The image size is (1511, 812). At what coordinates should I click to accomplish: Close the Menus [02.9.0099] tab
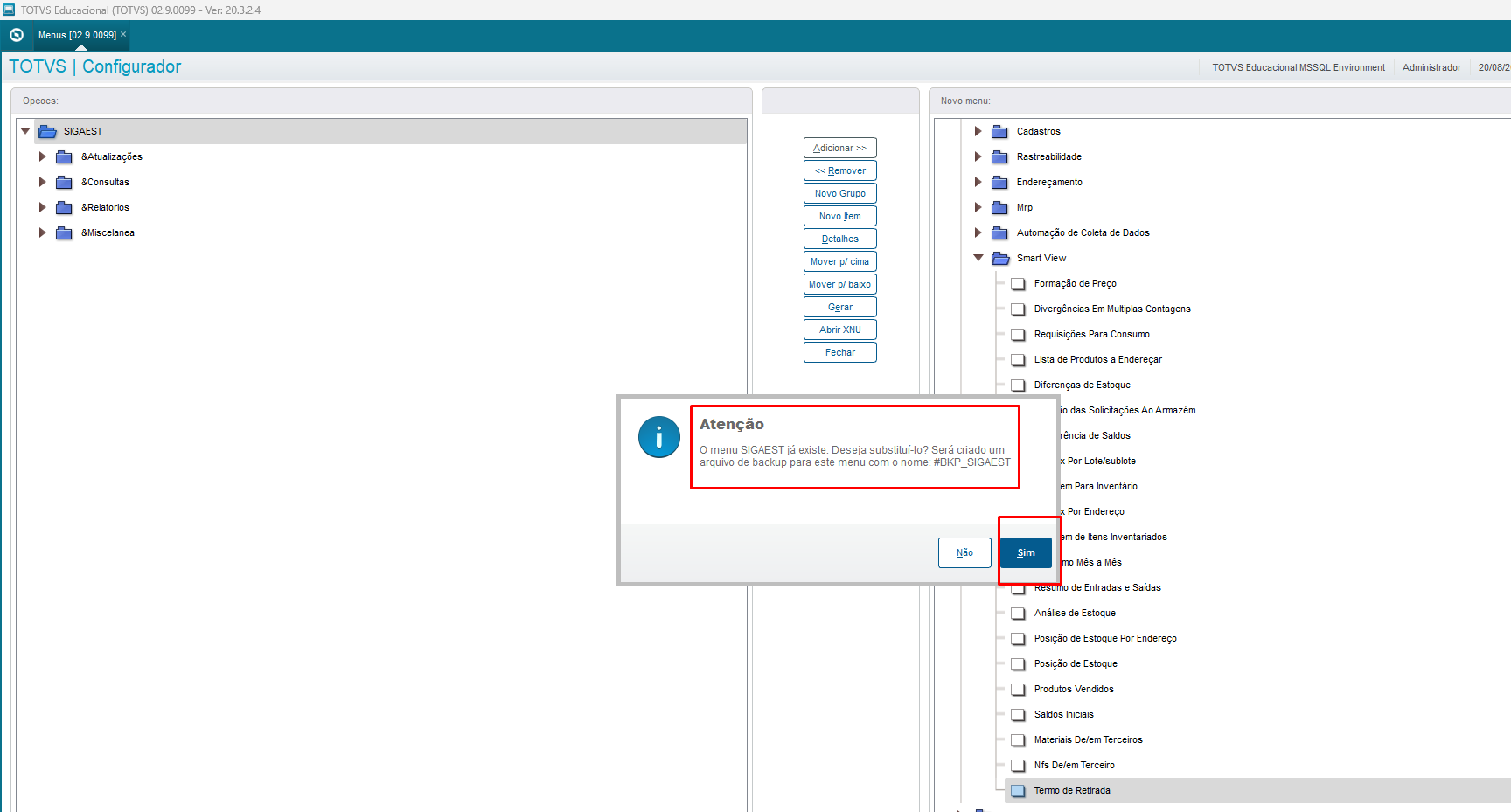(x=123, y=34)
